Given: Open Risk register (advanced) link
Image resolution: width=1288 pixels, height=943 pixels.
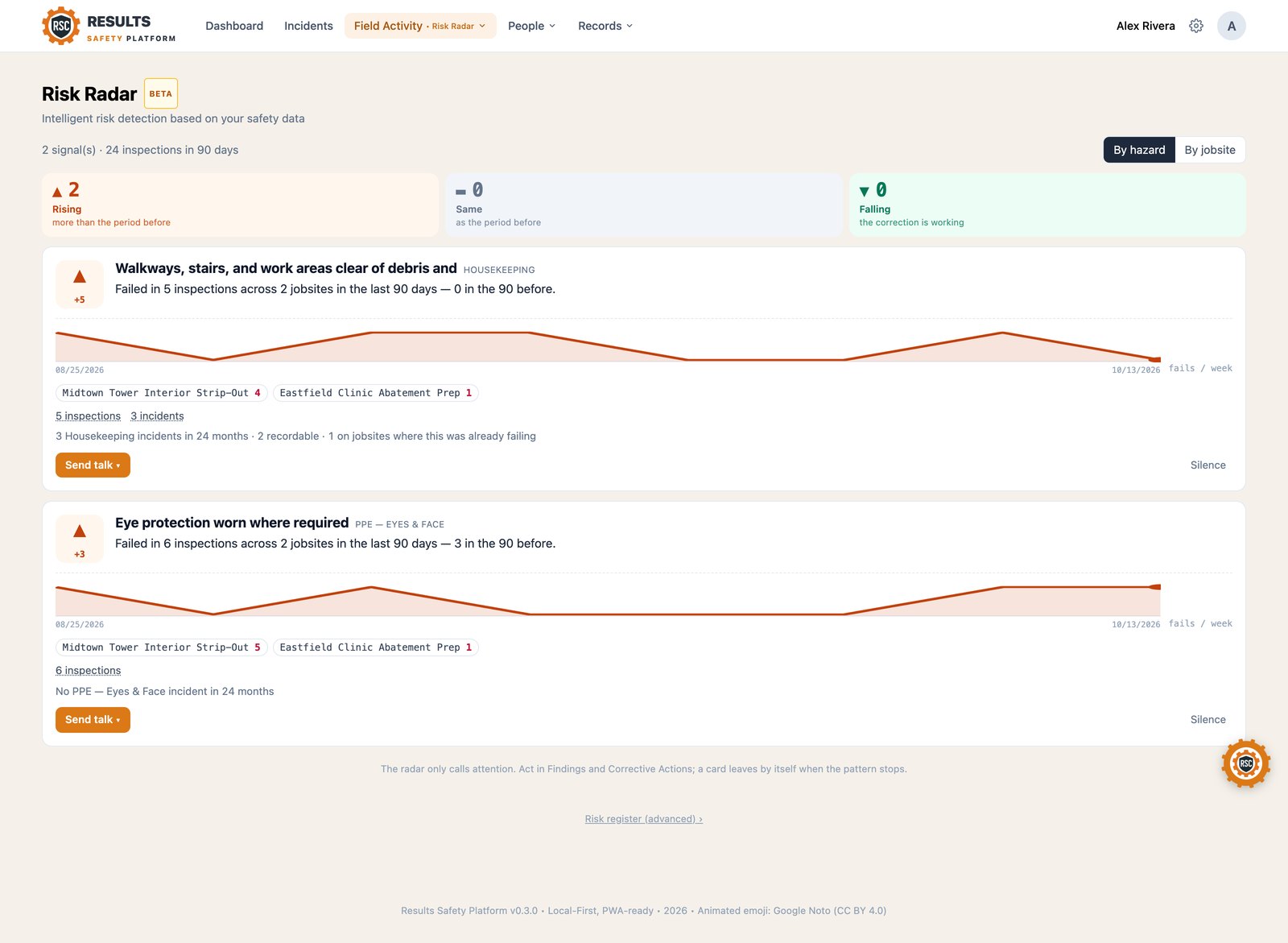Looking at the screenshot, I should point(643,818).
